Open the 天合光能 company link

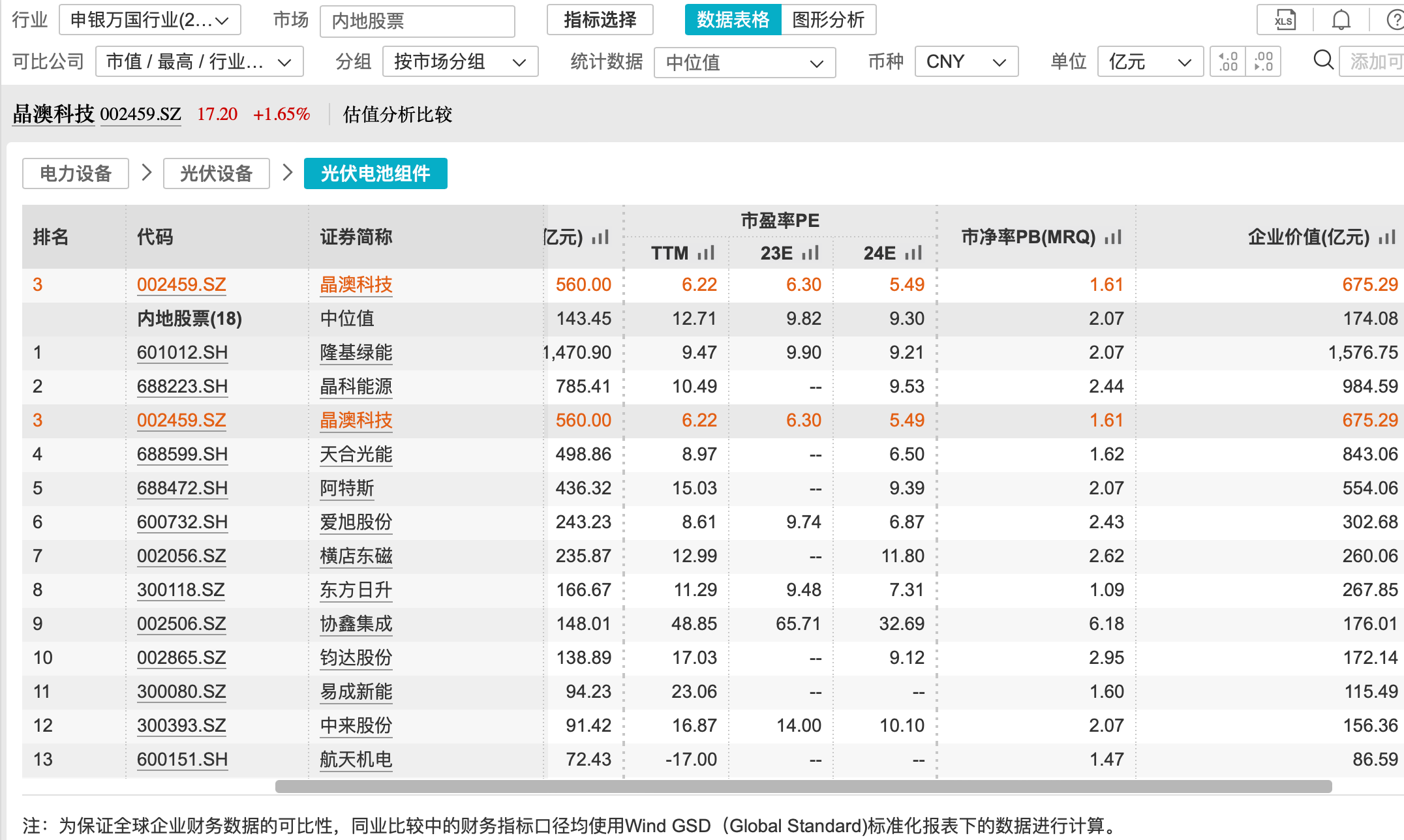pyautogui.click(x=356, y=455)
